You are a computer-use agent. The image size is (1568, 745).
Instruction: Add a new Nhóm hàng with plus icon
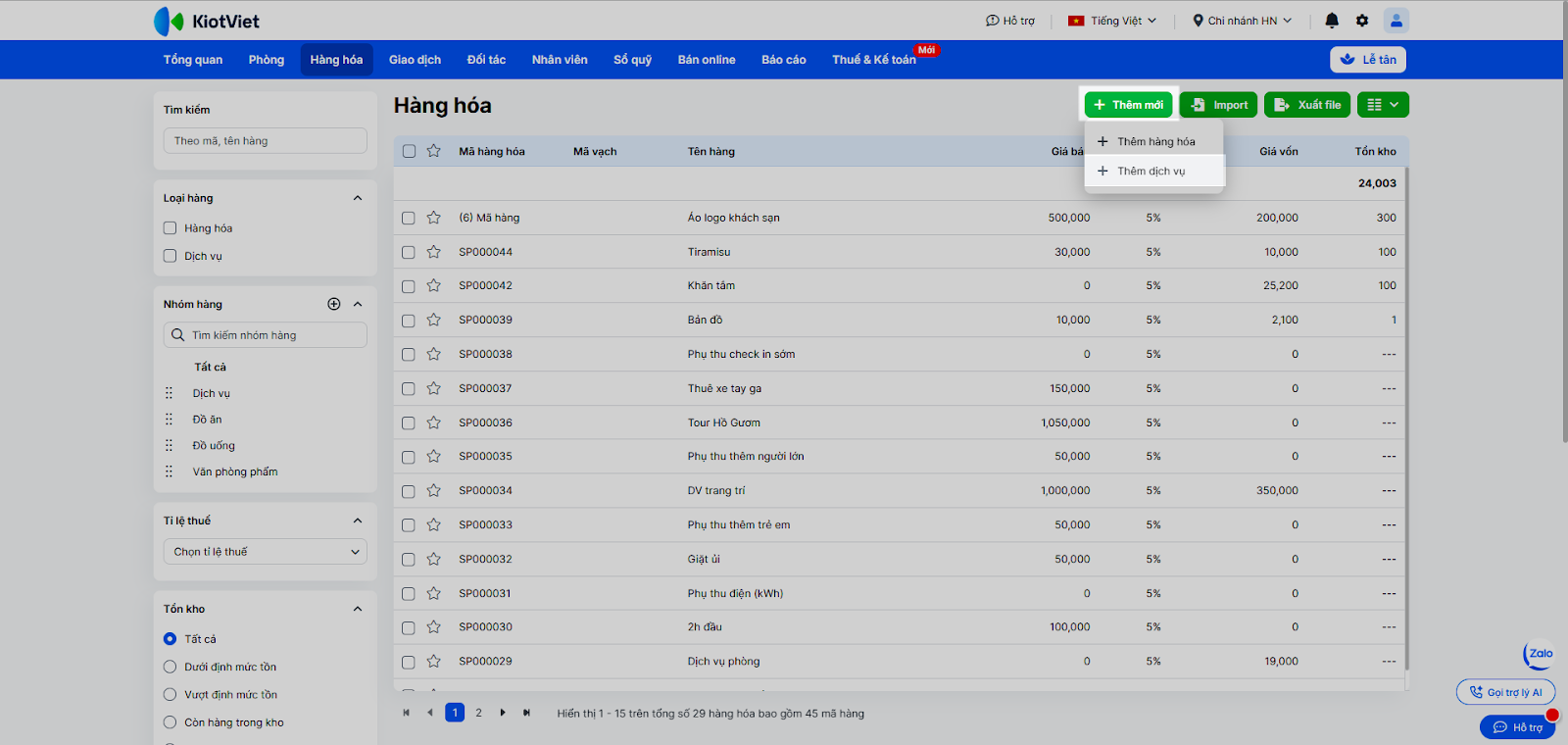coord(334,304)
